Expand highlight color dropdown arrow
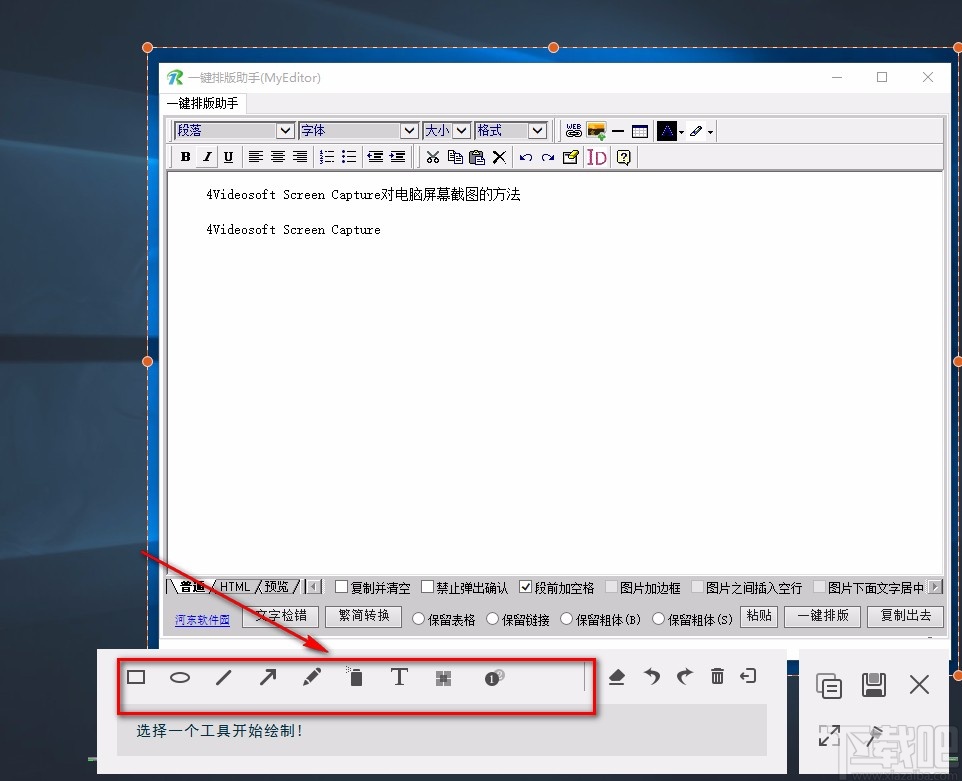The width and height of the screenshot is (962, 781). coord(710,132)
